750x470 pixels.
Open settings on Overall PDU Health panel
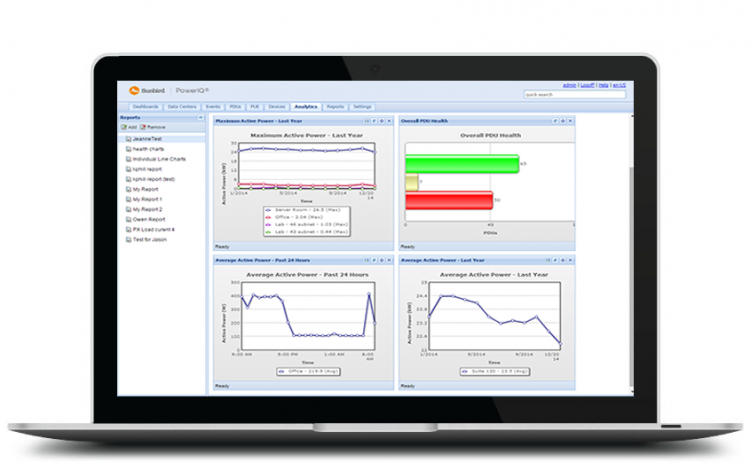coord(564,120)
